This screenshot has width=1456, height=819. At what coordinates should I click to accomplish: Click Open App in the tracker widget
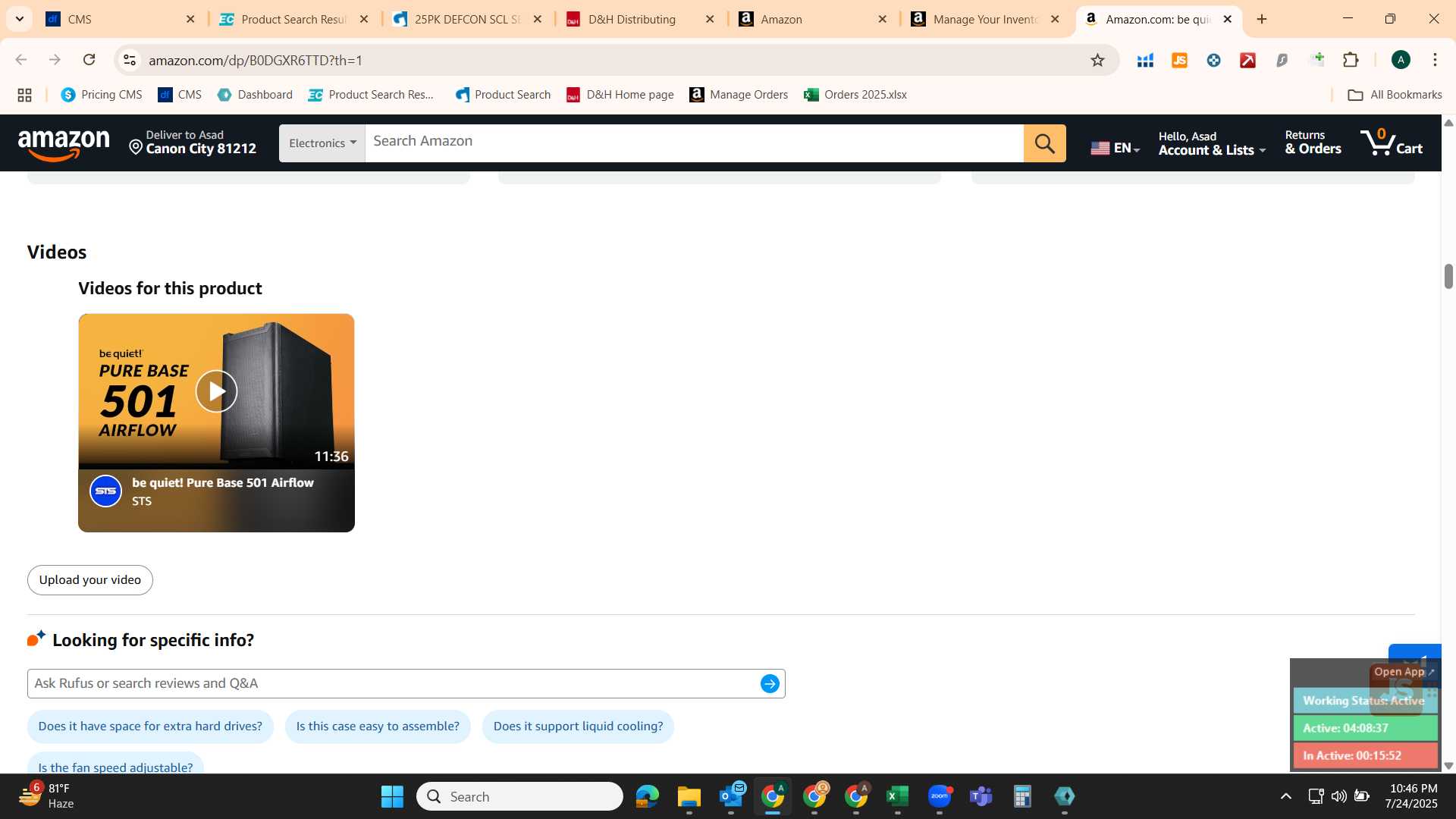click(1403, 672)
